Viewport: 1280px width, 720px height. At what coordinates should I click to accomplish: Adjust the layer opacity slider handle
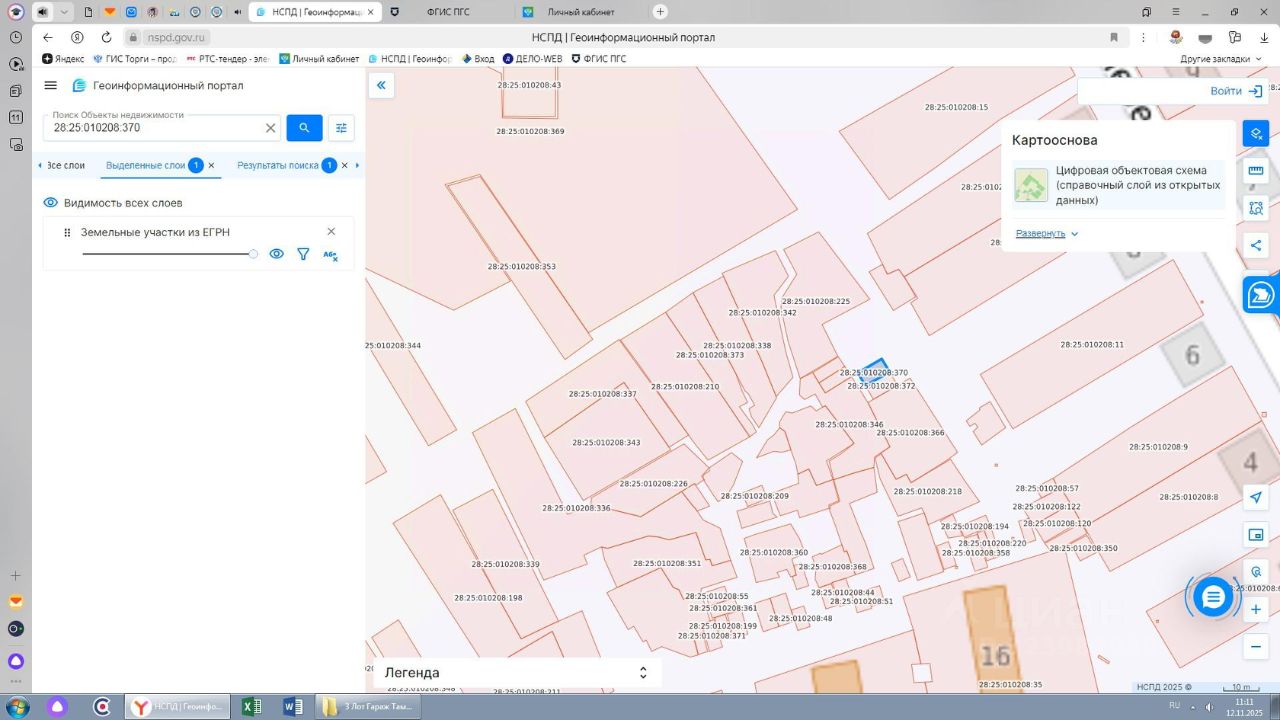(x=253, y=254)
